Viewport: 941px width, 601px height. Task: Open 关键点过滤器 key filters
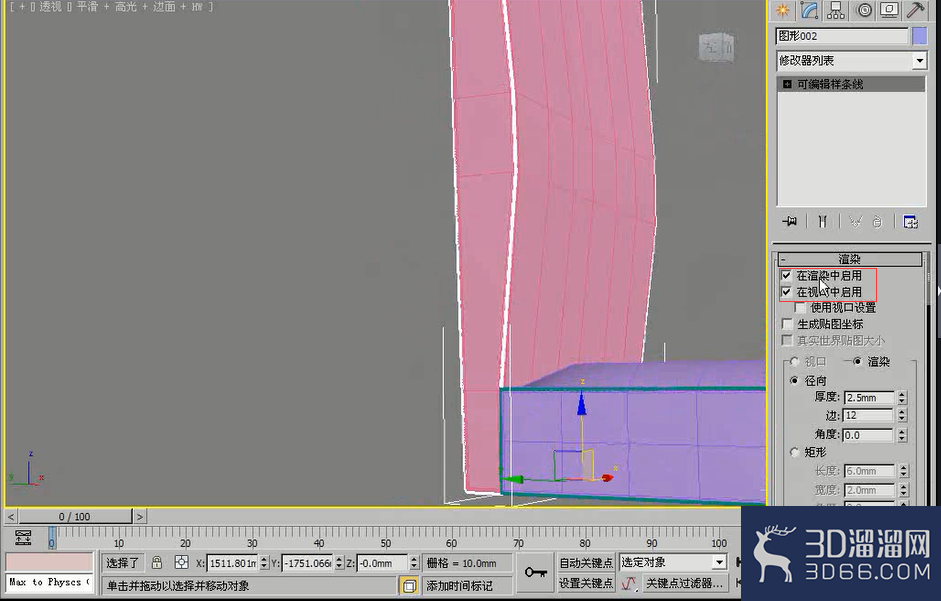(x=684, y=583)
